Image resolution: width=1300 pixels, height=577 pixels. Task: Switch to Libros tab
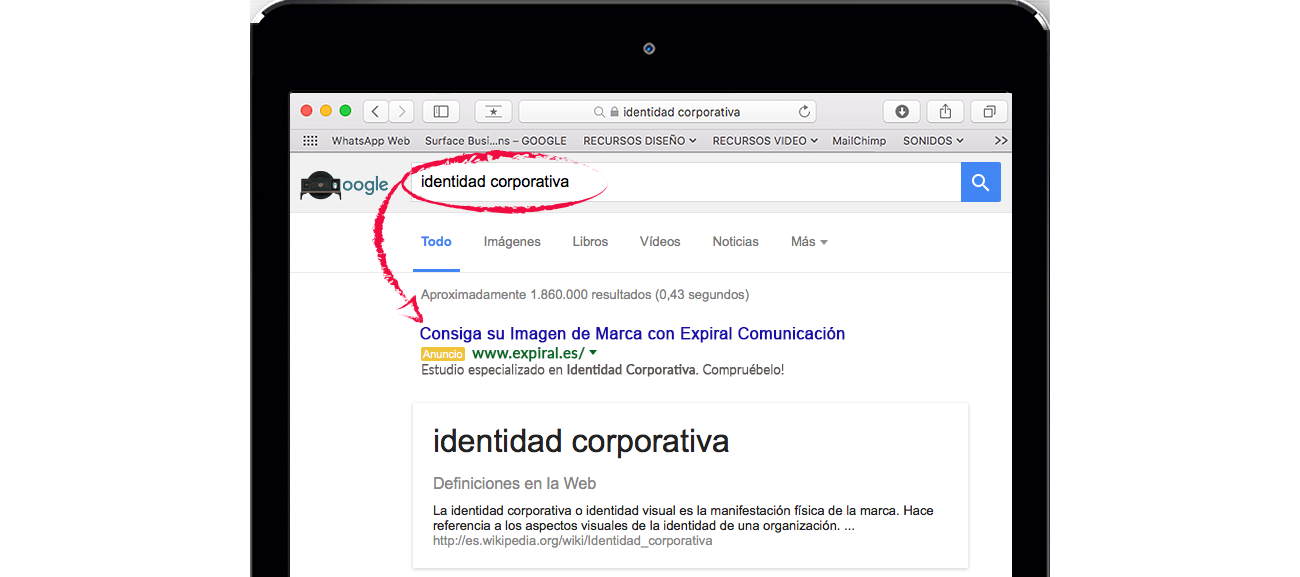tap(590, 242)
